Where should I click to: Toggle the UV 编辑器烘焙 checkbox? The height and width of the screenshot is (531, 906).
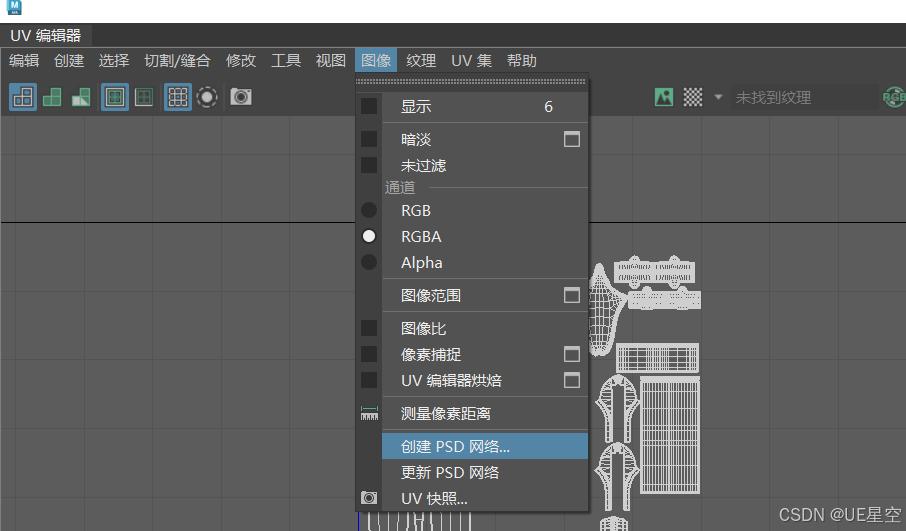[x=369, y=380]
